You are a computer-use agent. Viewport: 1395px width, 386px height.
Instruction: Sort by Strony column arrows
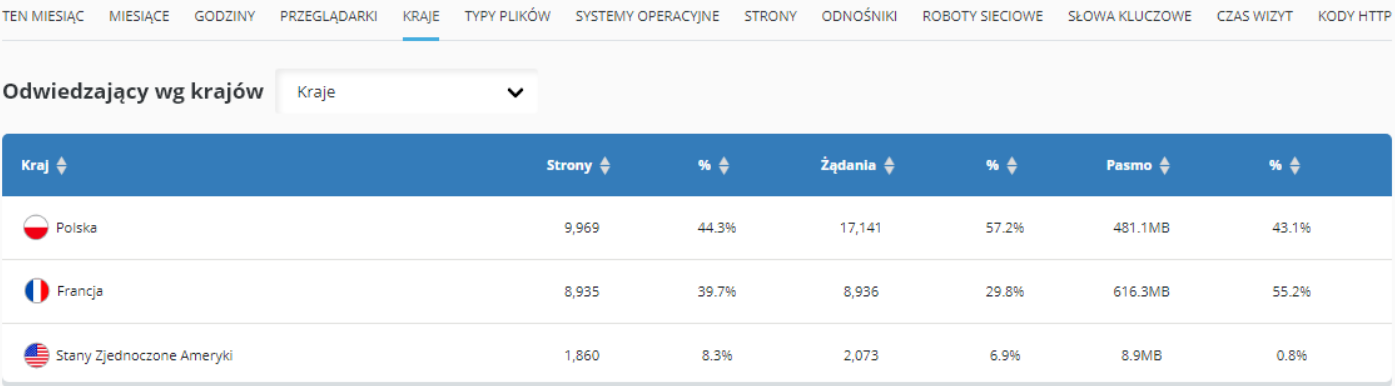click(604, 166)
